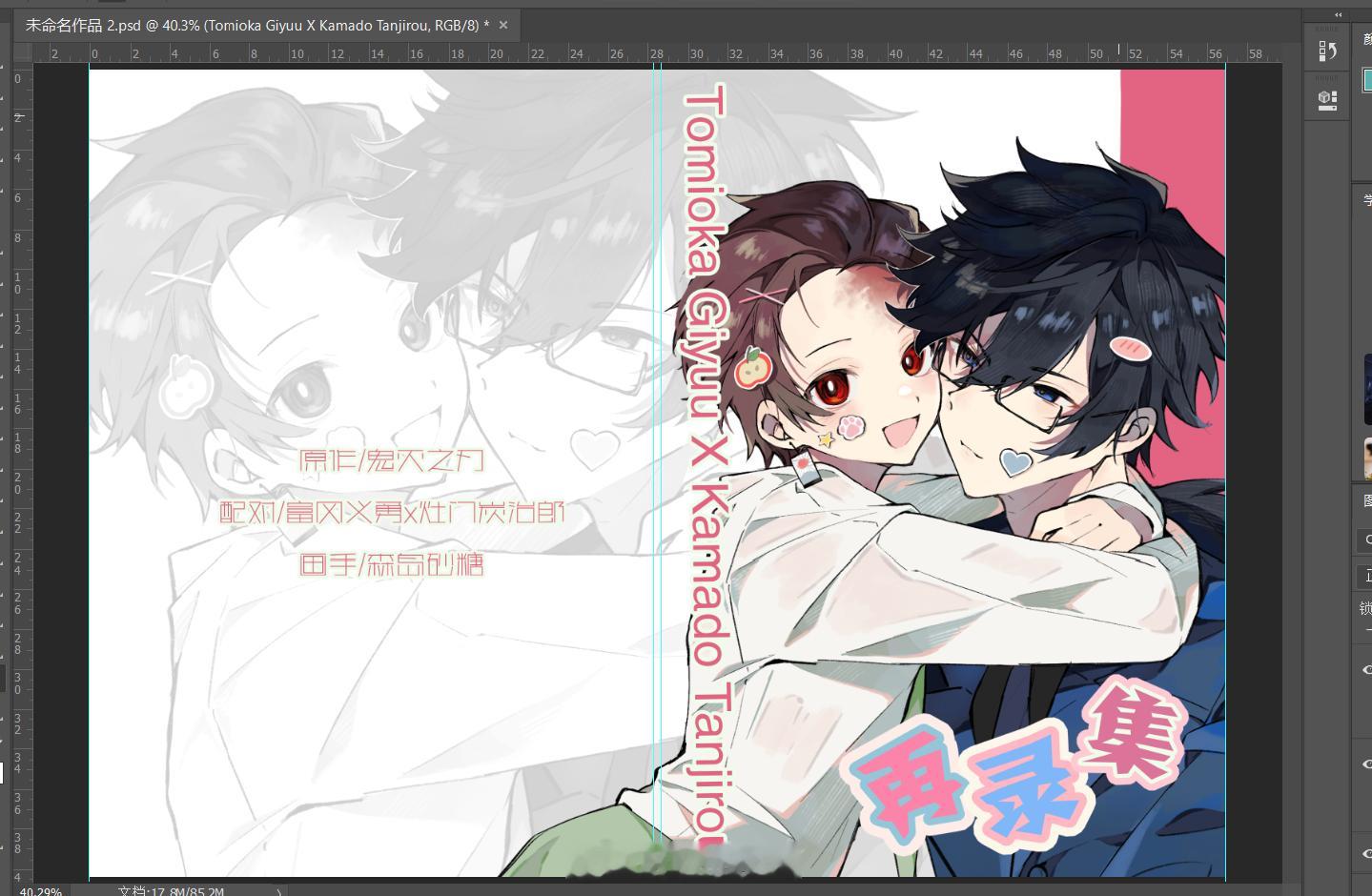Toggle the bottommost visible layer's eye icon
This screenshot has height=896, width=1372.
point(1366,853)
